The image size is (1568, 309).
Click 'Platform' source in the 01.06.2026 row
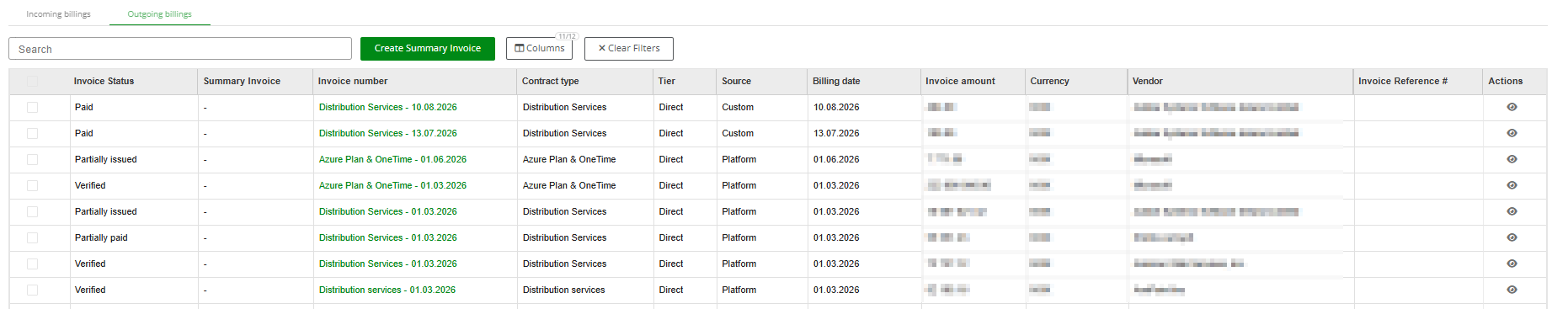click(739, 159)
